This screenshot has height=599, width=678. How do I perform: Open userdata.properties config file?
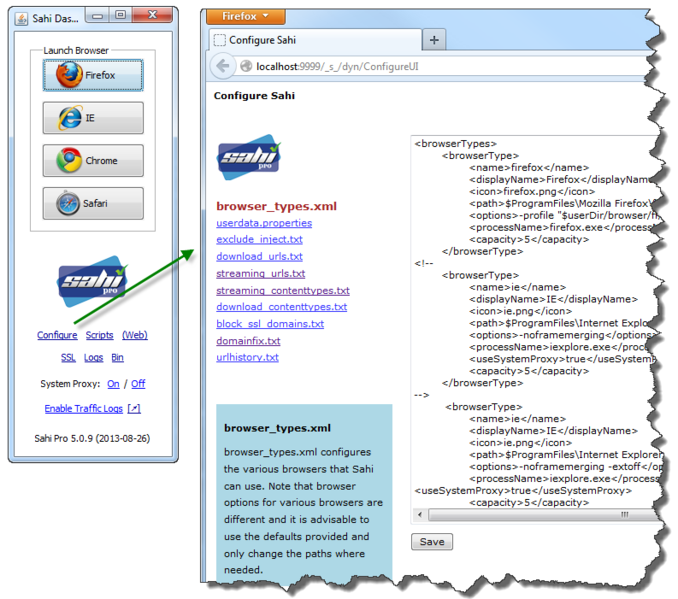coord(264,223)
